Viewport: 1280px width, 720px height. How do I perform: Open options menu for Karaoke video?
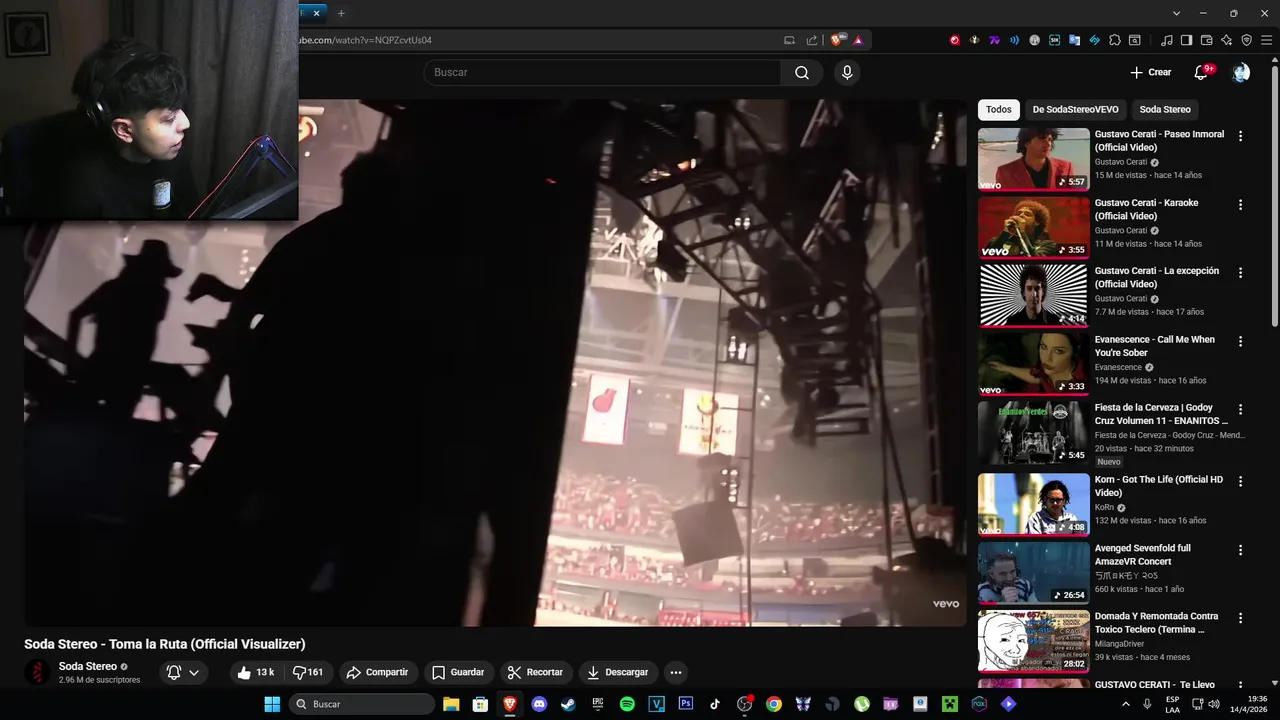[x=1241, y=204]
